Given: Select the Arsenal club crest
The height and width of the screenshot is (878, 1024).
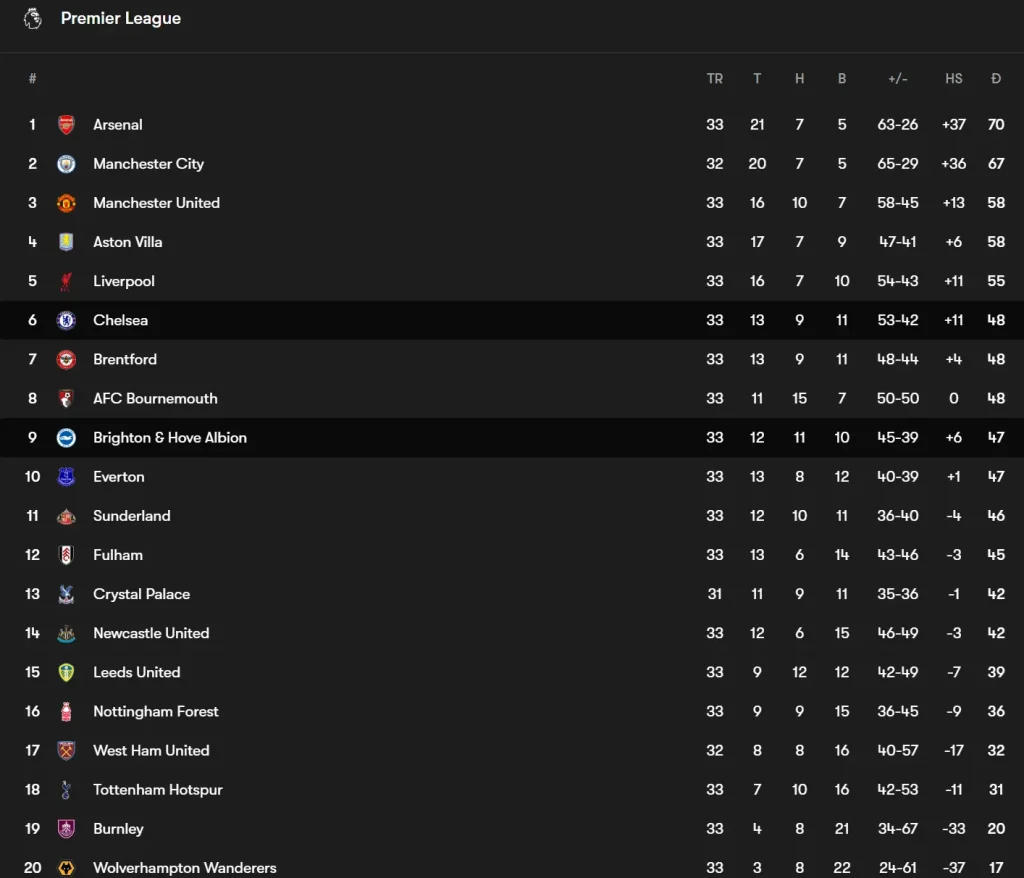Looking at the screenshot, I should pyautogui.click(x=67, y=124).
